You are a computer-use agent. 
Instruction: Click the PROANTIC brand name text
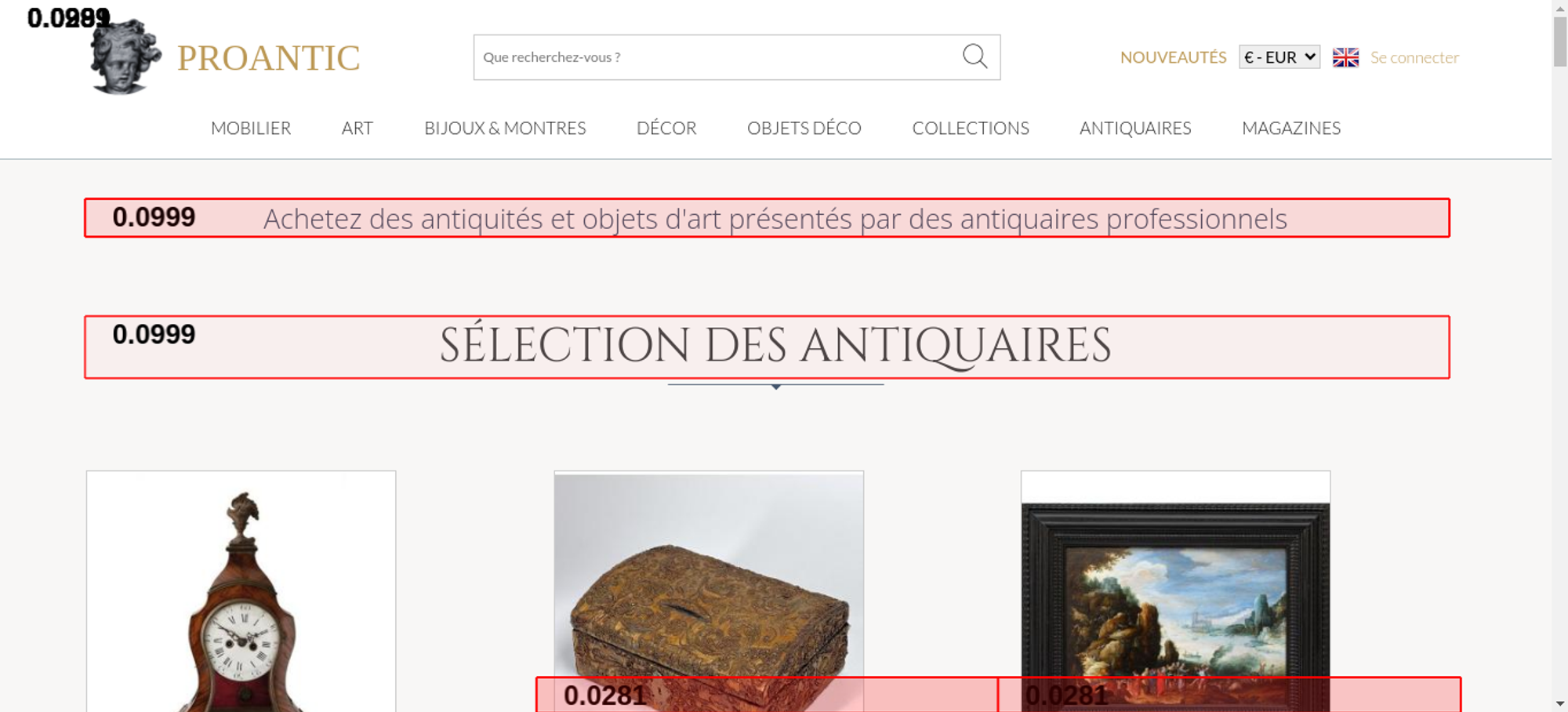[268, 58]
